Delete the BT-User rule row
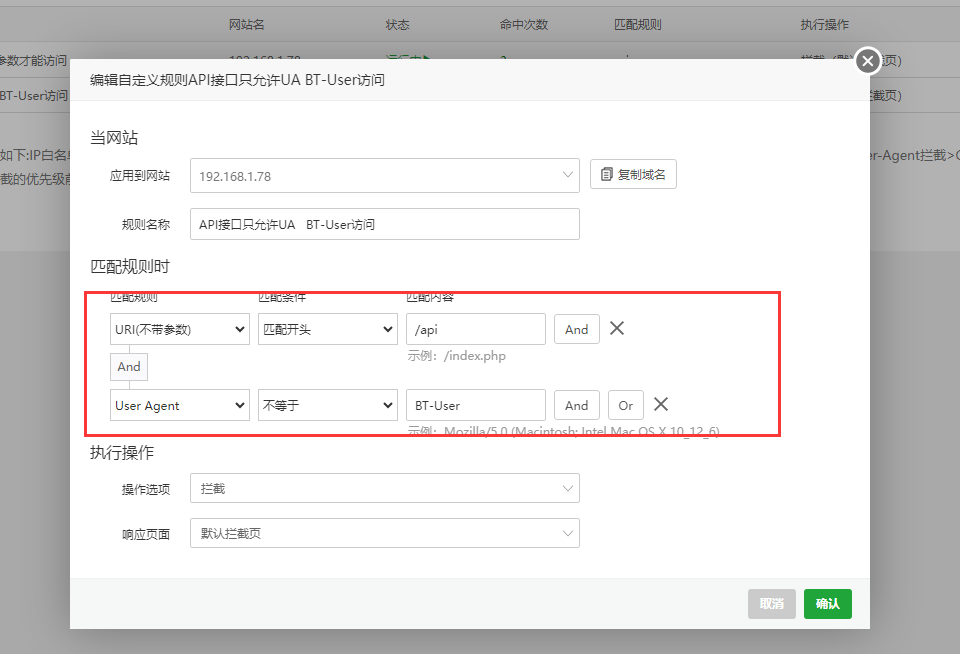Viewport: 960px width, 654px height. (661, 404)
